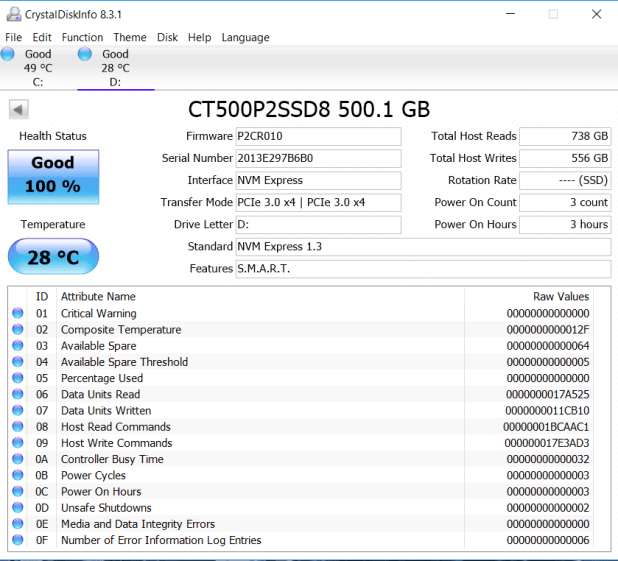Click the Rotation Rate value field

click(565, 180)
